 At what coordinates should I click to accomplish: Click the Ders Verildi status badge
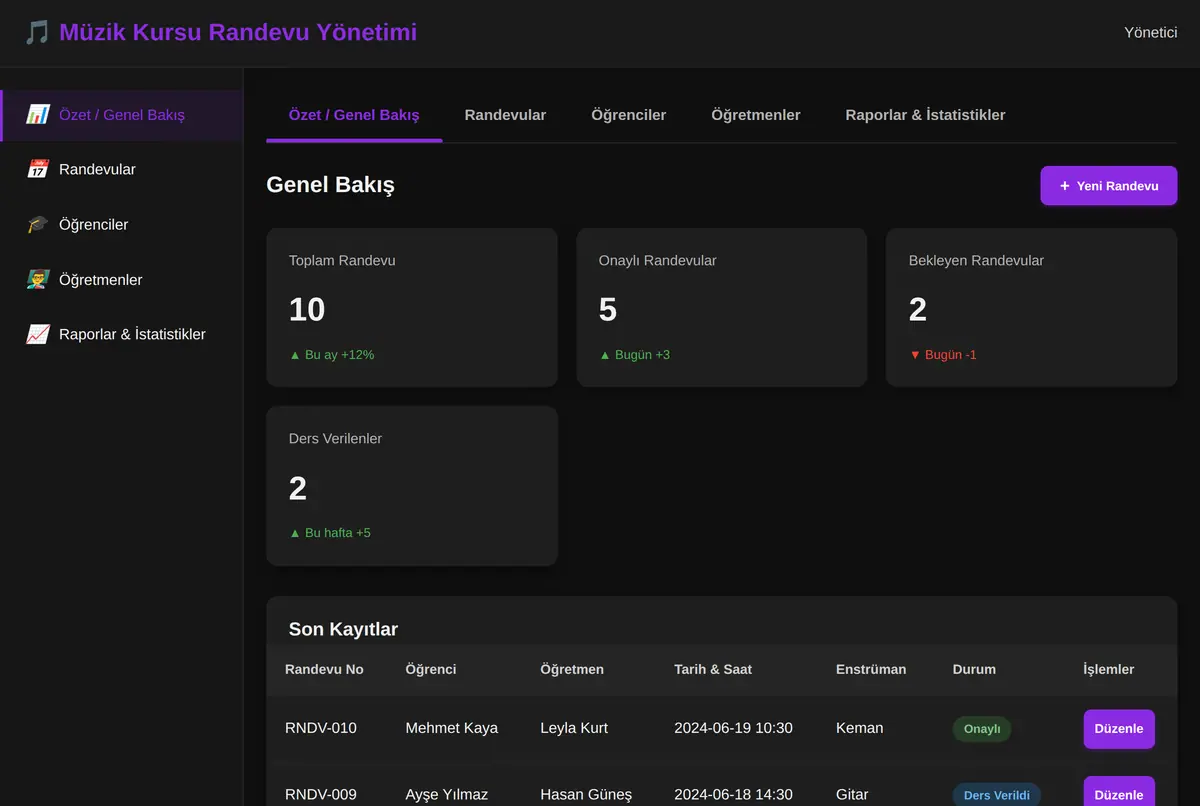pyautogui.click(x=997, y=795)
